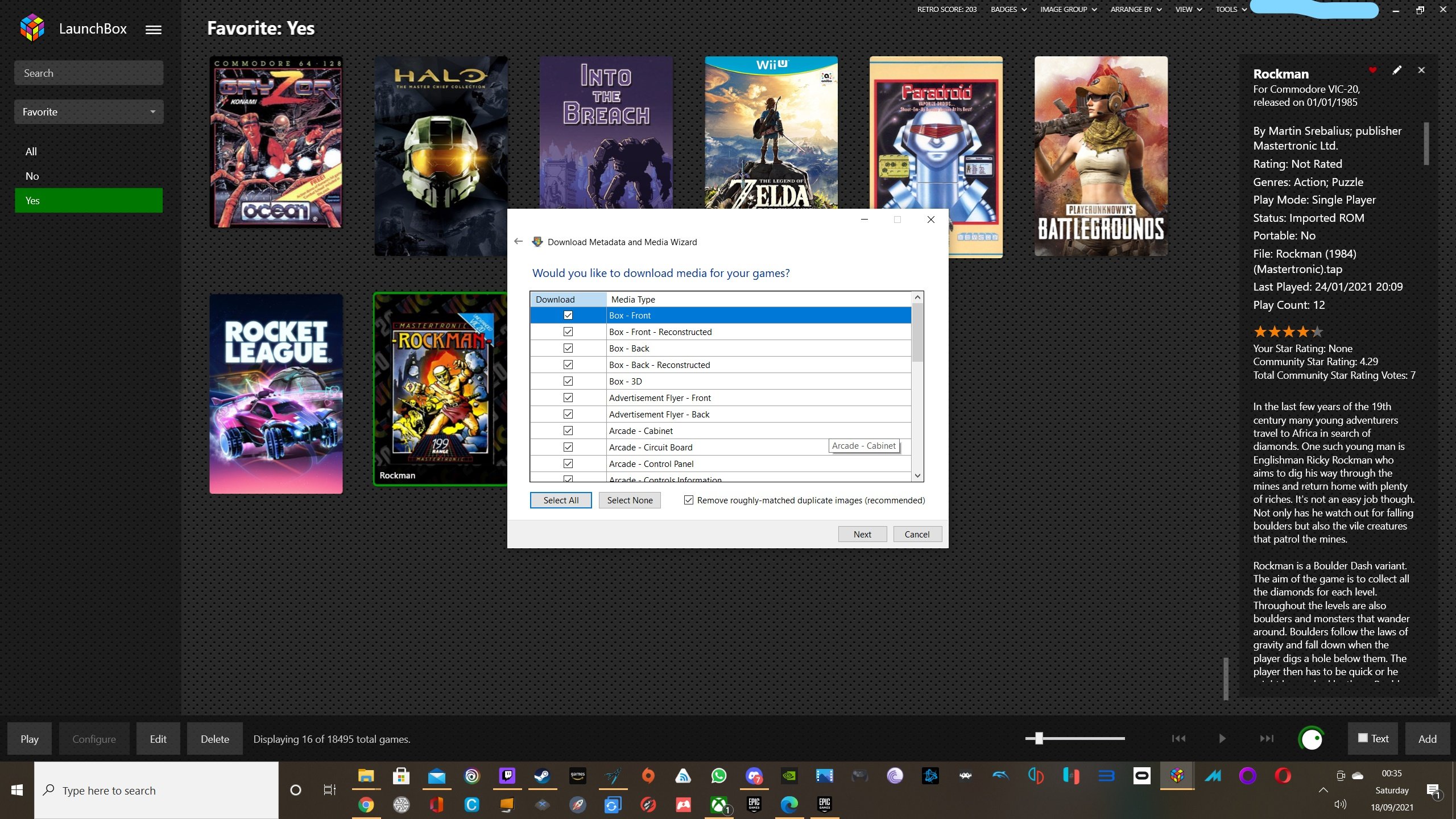Click the LaunchBox Search field
The image size is (1456, 819).
(89, 73)
